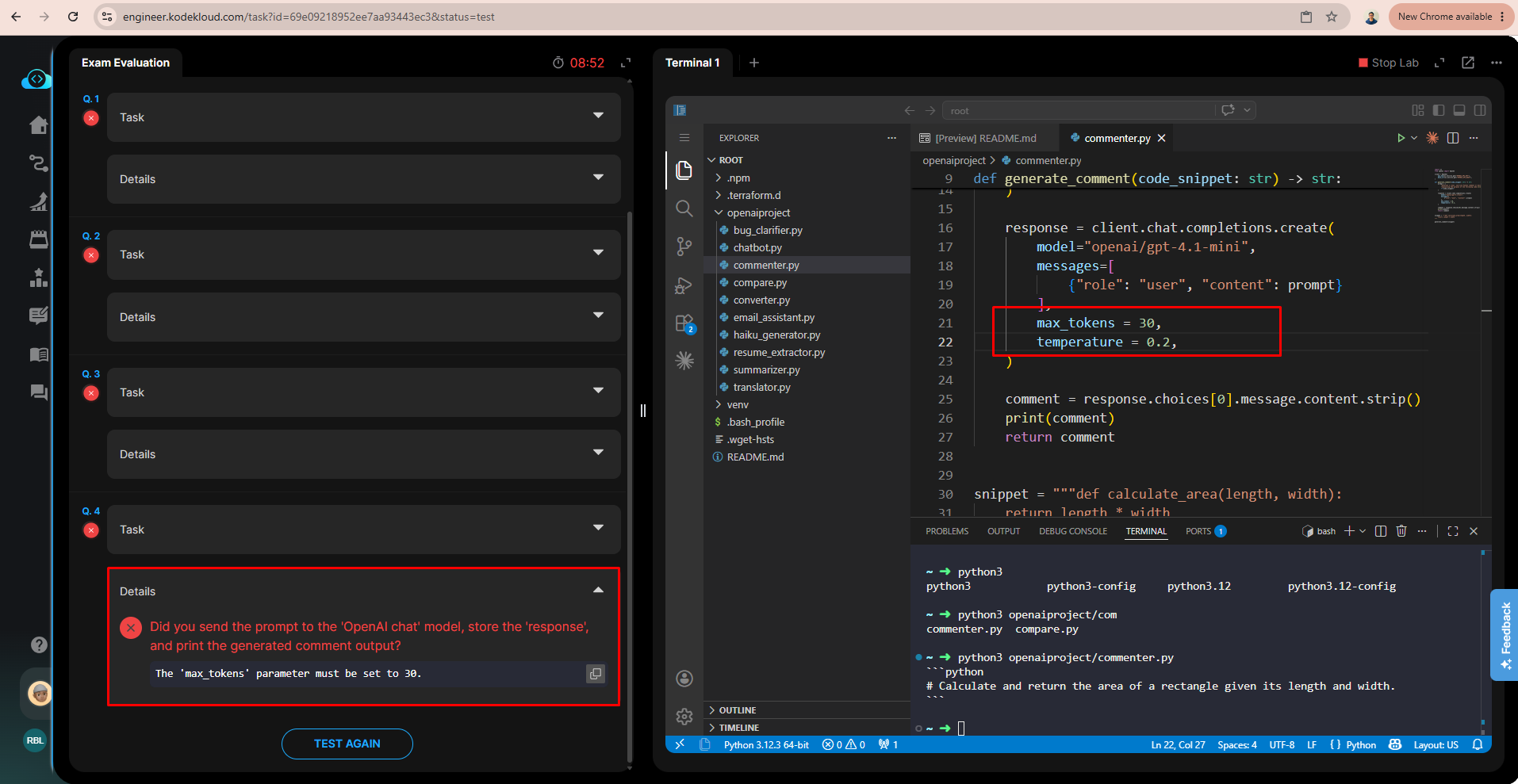This screenshot has height=784, width=1518.
Task: Click the help question mark icon
Action: tap(39, 644)
